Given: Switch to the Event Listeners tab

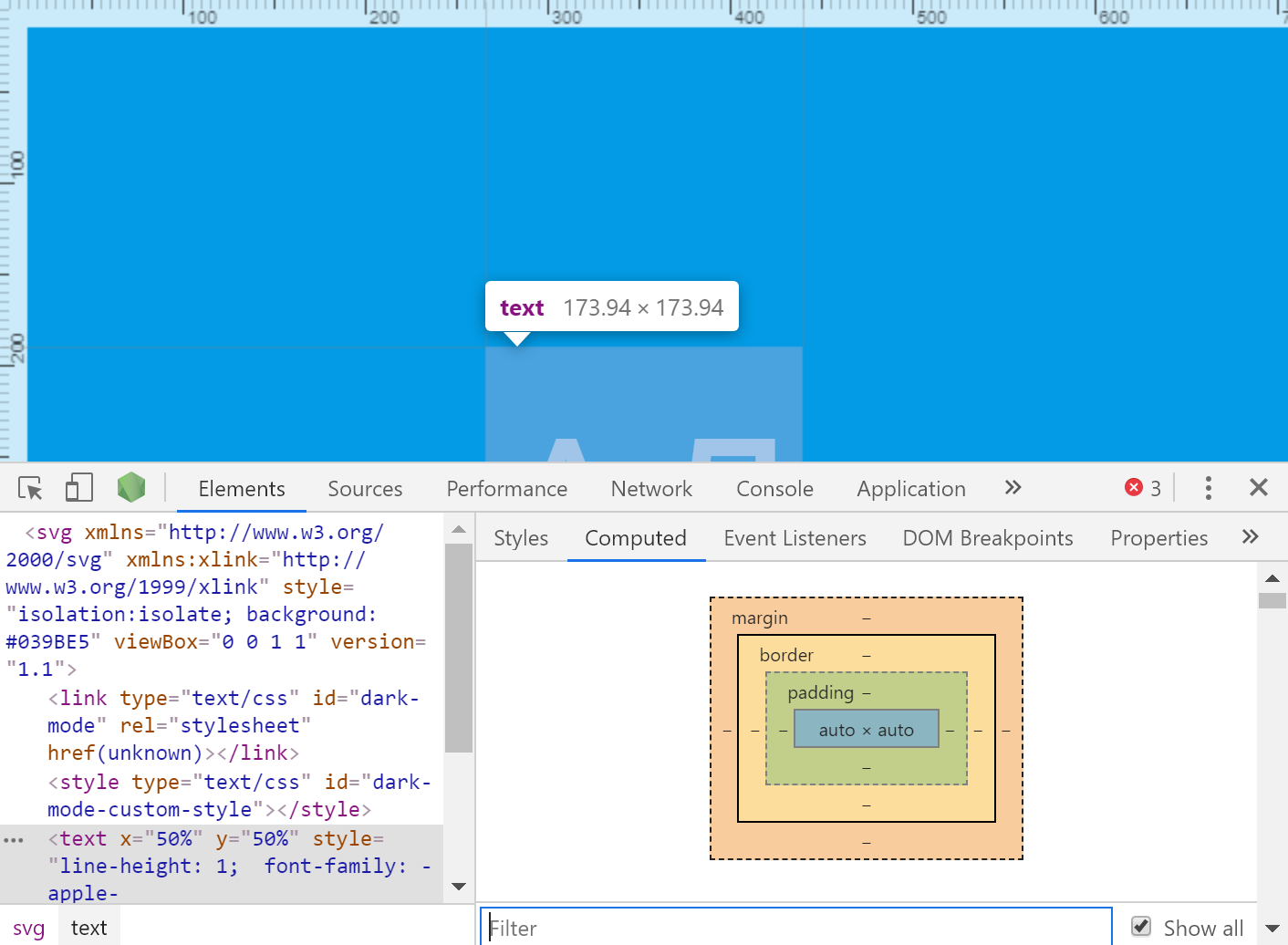Looking at the screenshot, I should (795, 538).
